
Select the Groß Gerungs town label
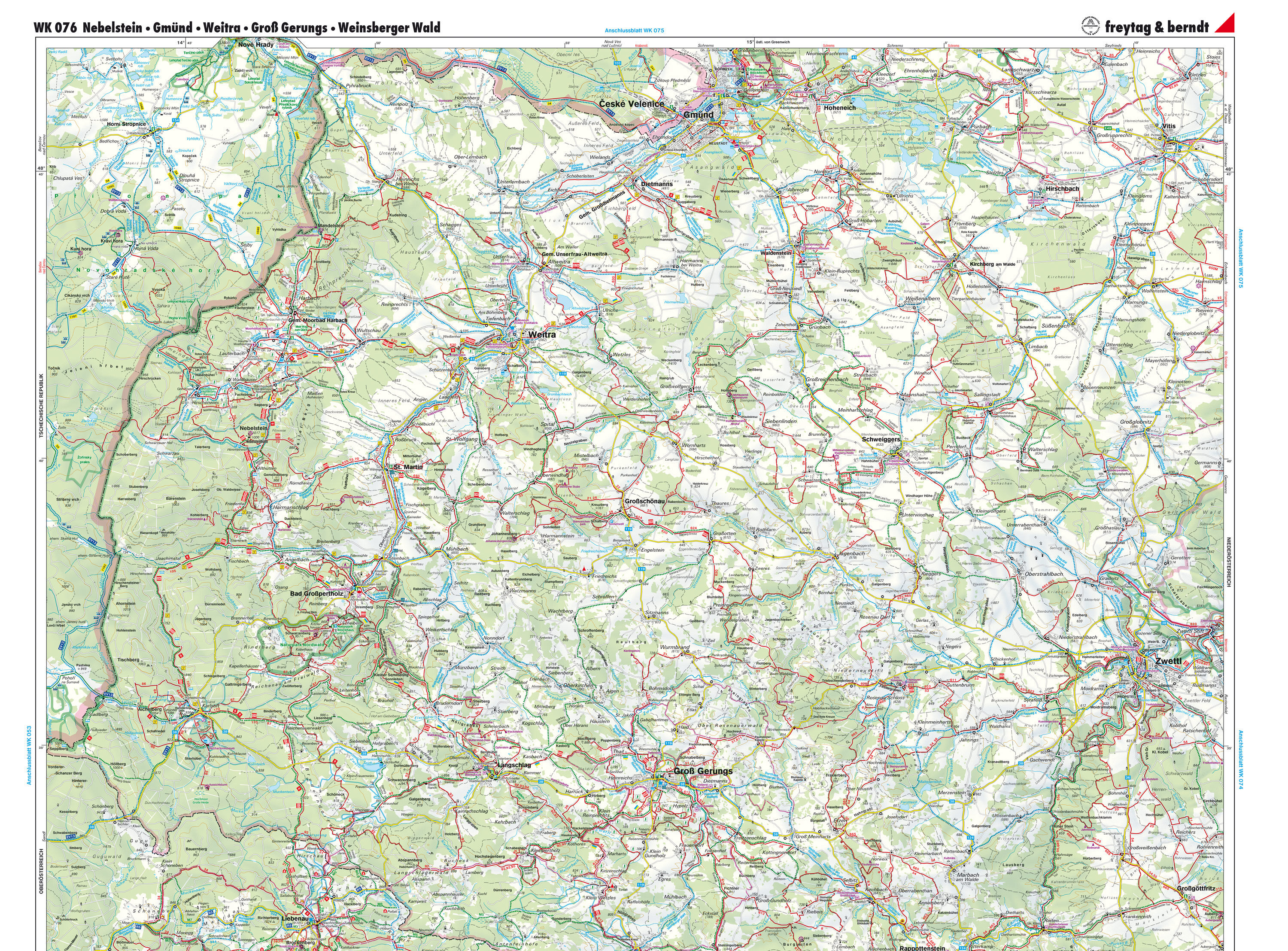[x=703, y=771]
